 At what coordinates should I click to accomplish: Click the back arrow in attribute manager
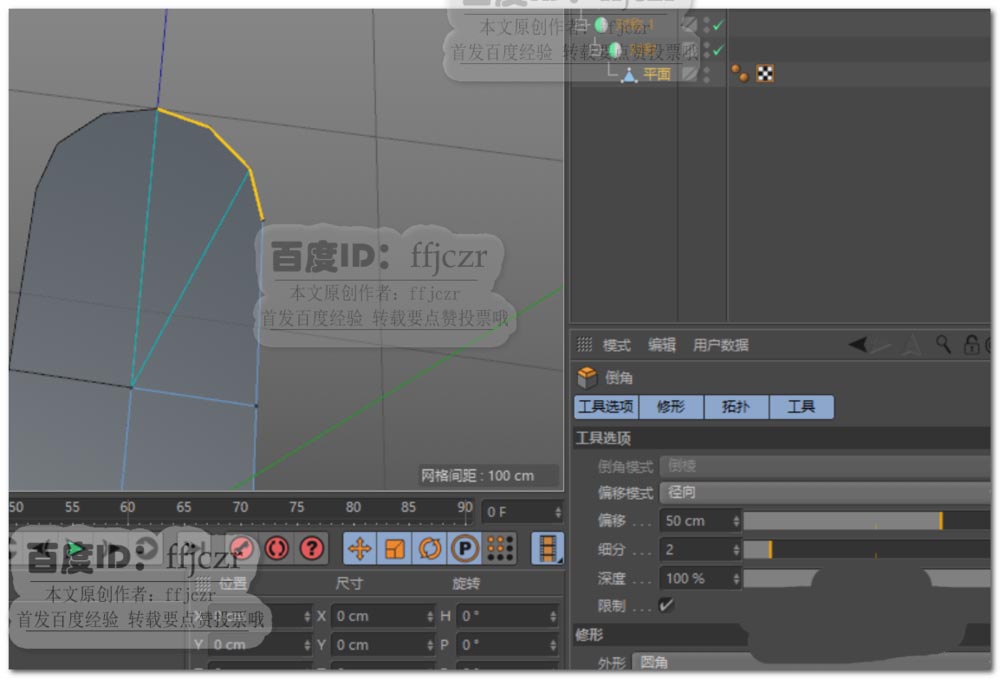[858, 345]
